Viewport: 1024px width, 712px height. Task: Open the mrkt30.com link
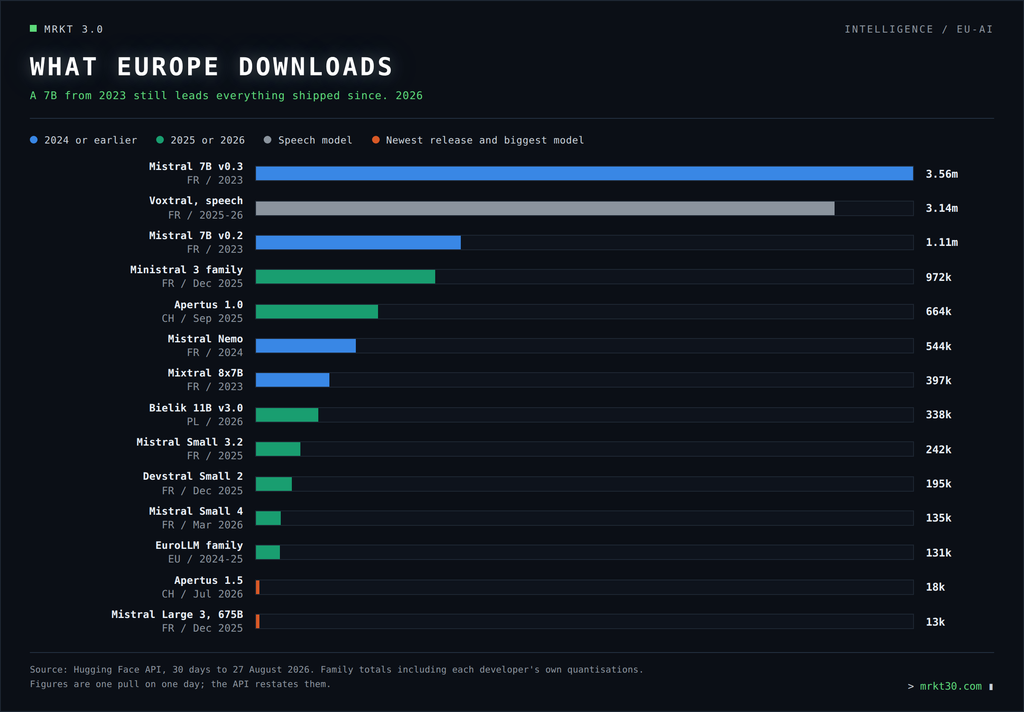[950, 686]
